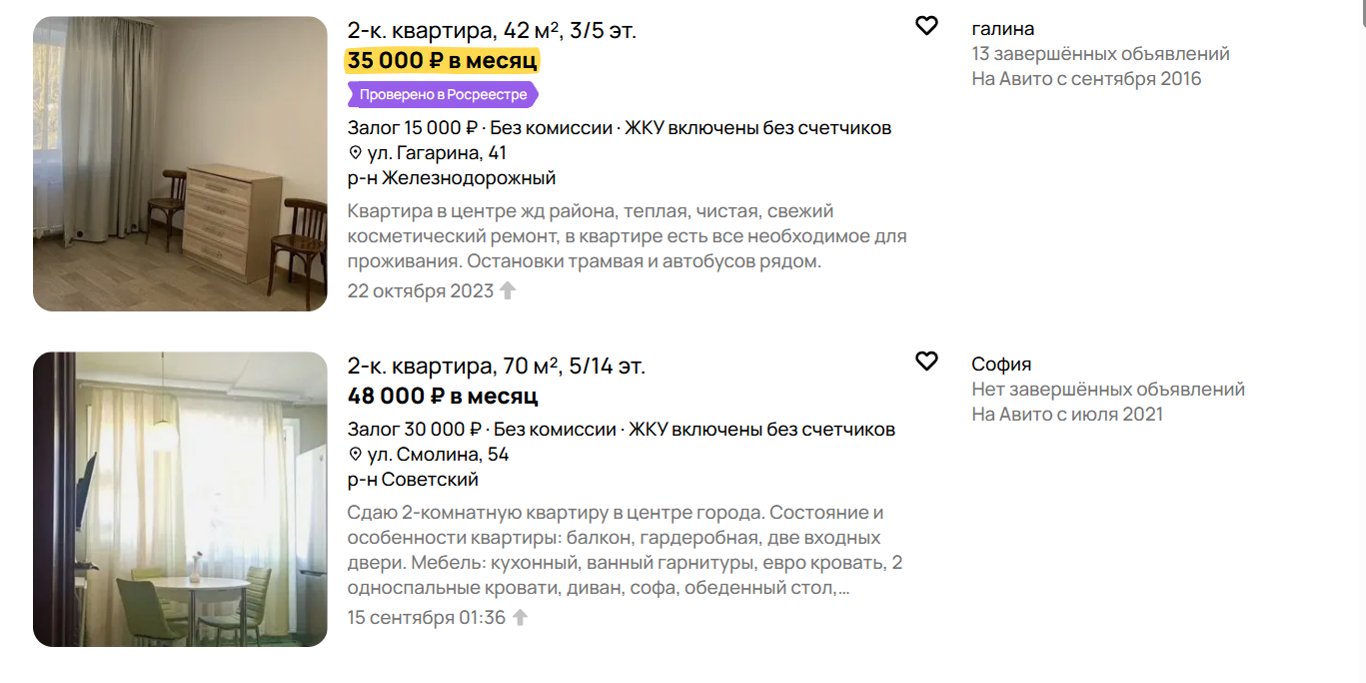
Task: Click the location pin next to ул. Смолина
Action: coord(355,455)
